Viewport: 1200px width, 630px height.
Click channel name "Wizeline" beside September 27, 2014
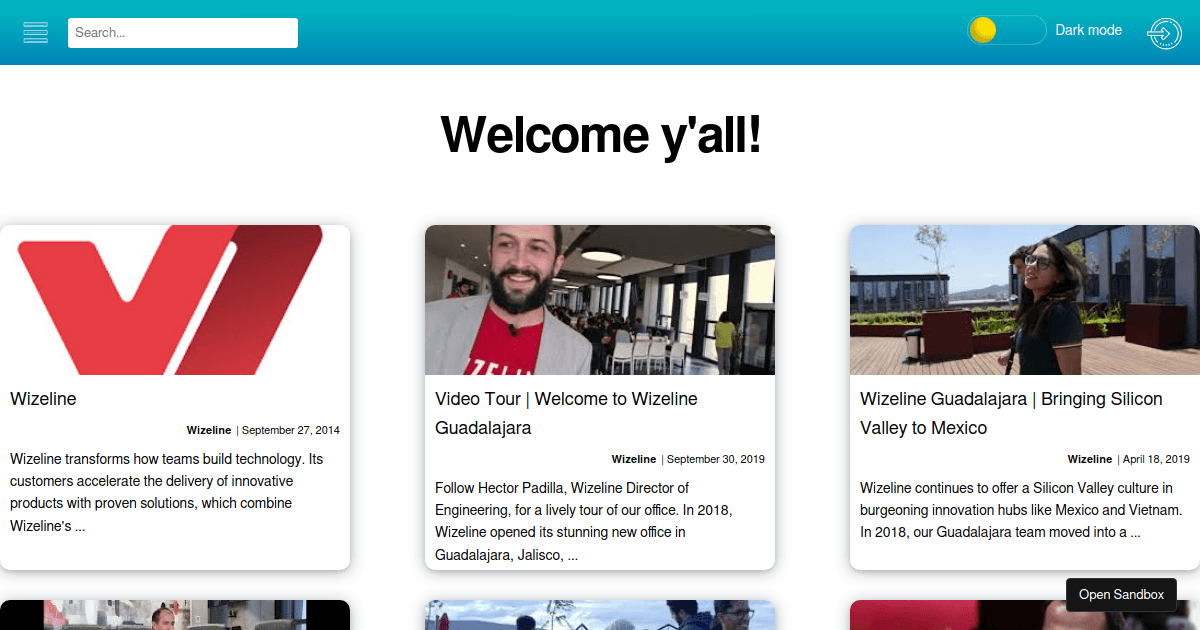click(x=209, y=431)
